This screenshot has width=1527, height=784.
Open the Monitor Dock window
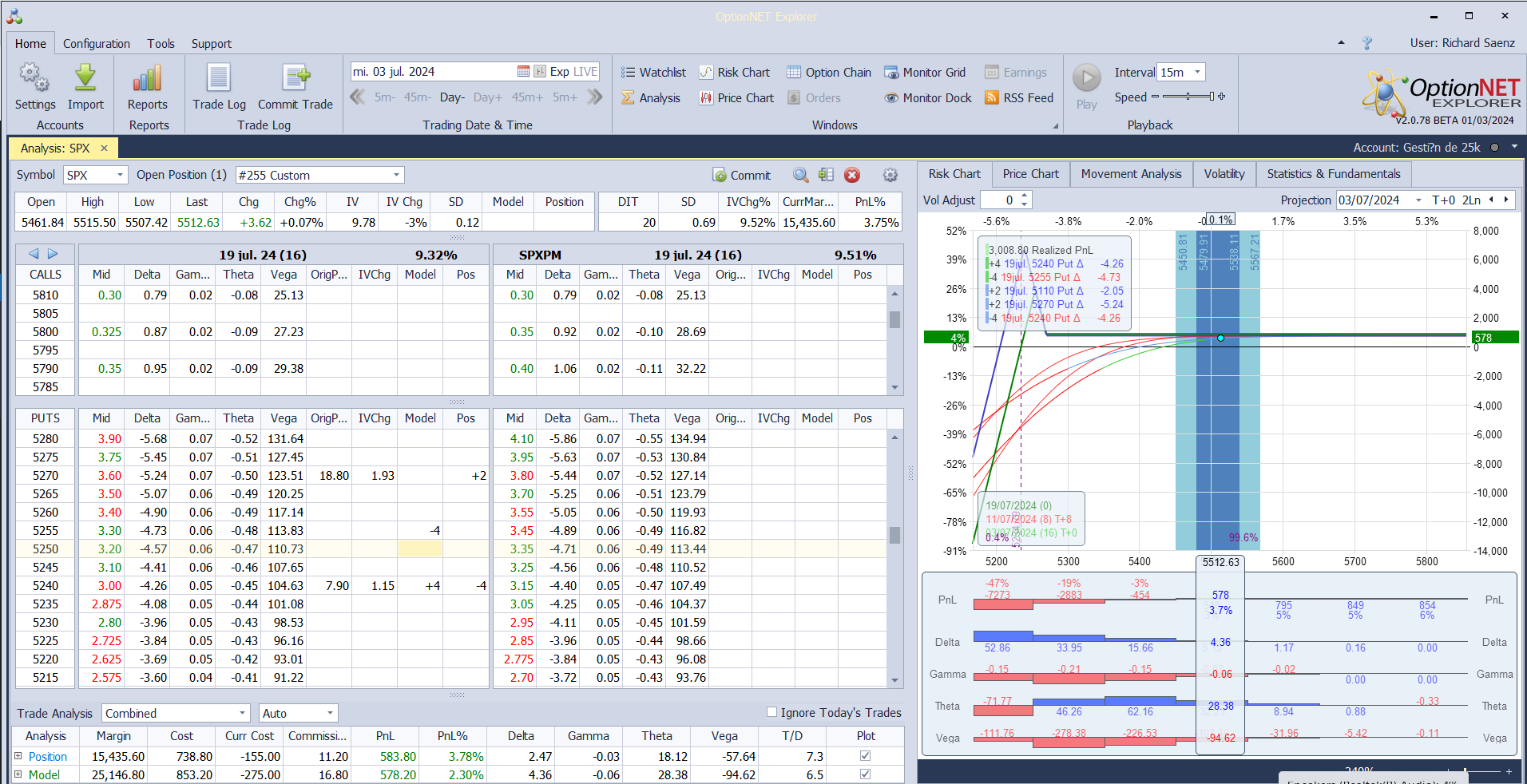tap(928, 98)
